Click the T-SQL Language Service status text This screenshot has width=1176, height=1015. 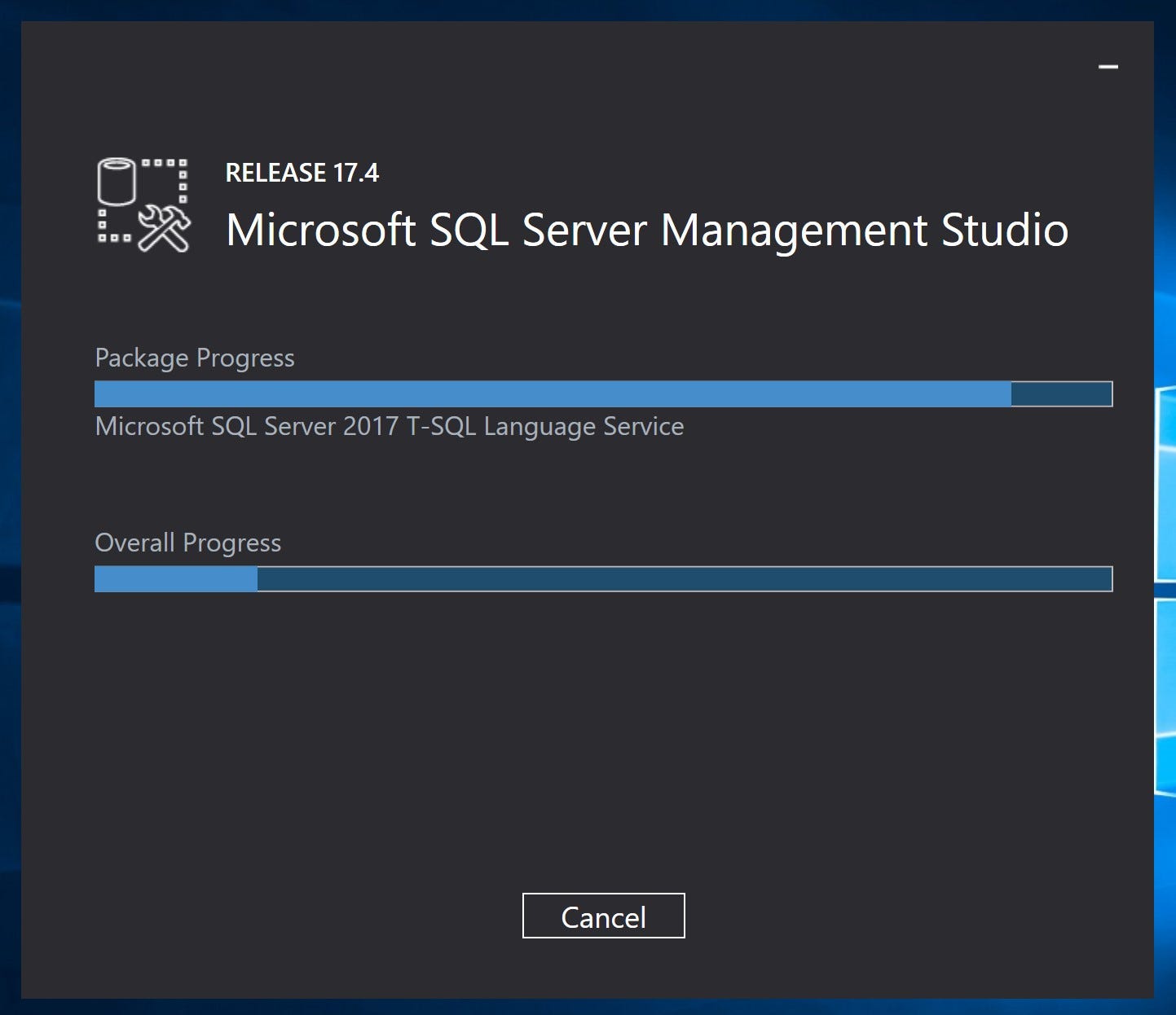(x=390, y=426)
